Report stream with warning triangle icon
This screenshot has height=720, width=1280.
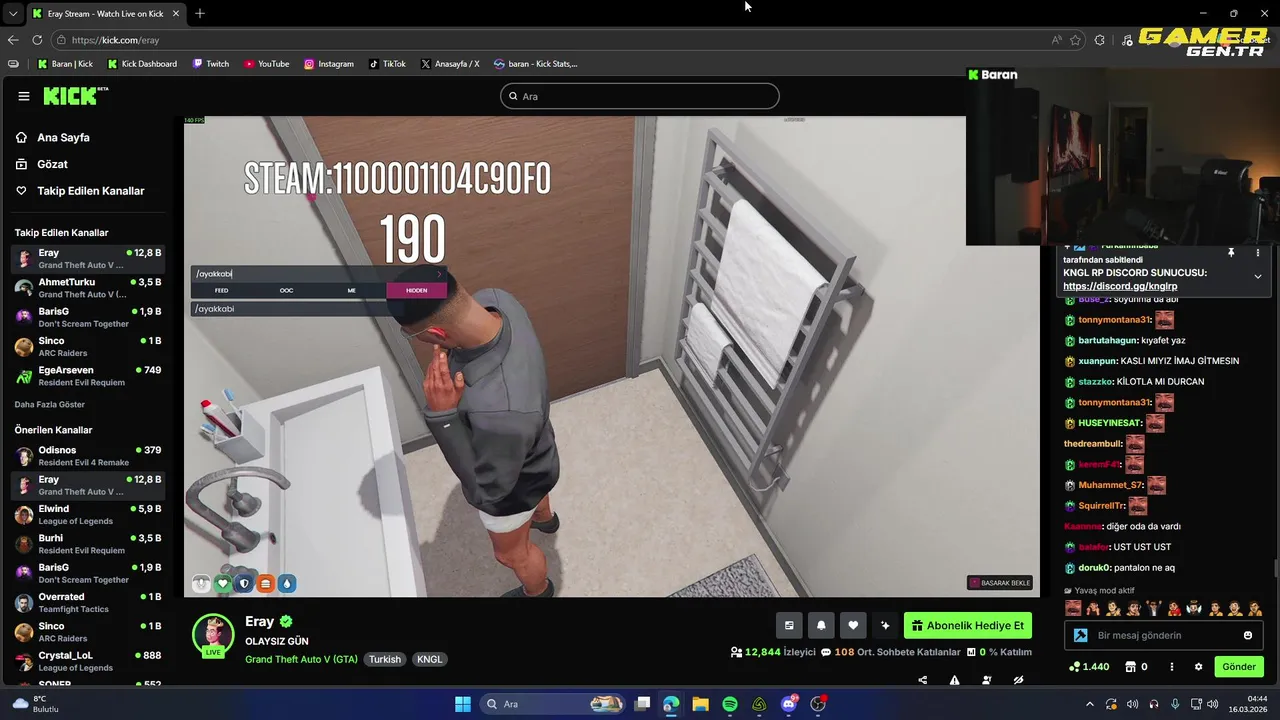(955, 681)
